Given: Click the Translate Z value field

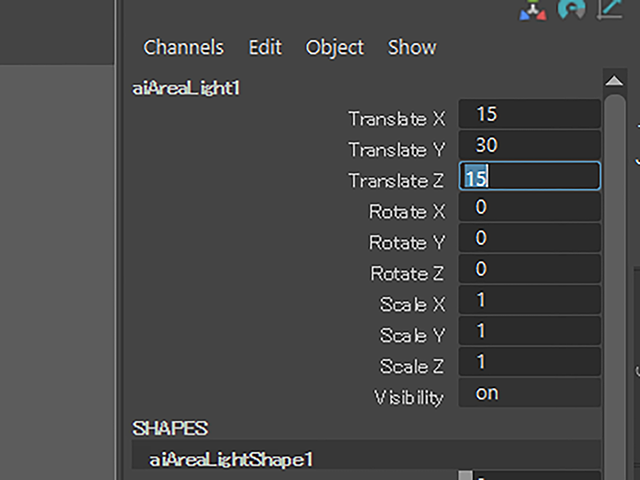Looking at the screenshot, I should coord(529,176).
